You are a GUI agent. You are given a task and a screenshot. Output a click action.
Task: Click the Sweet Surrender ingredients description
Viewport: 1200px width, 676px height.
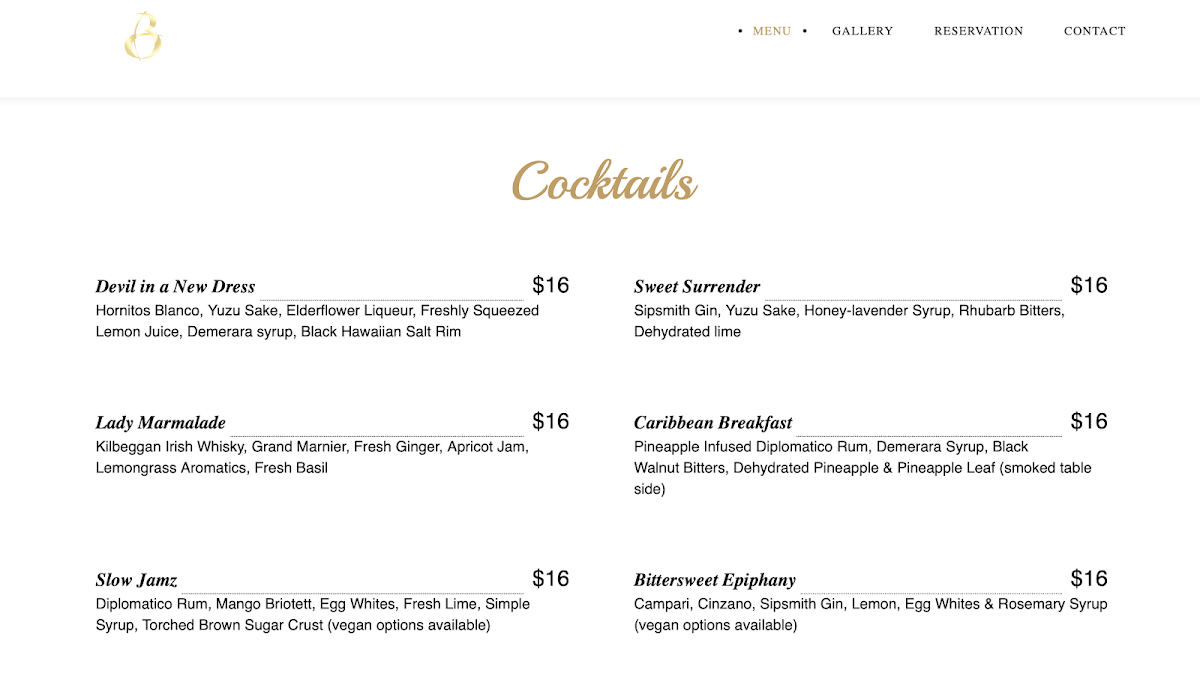(x=849, y=321)
